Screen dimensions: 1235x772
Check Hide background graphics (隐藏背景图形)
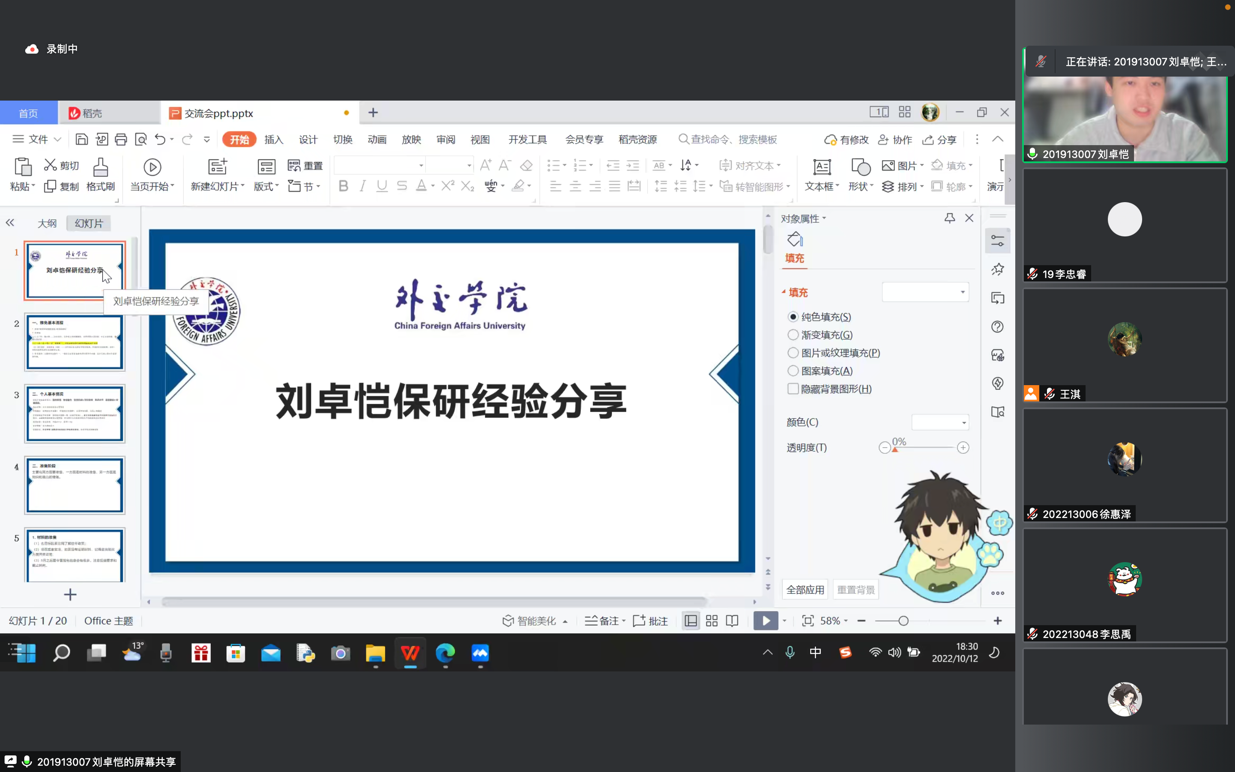coord(793,389)
